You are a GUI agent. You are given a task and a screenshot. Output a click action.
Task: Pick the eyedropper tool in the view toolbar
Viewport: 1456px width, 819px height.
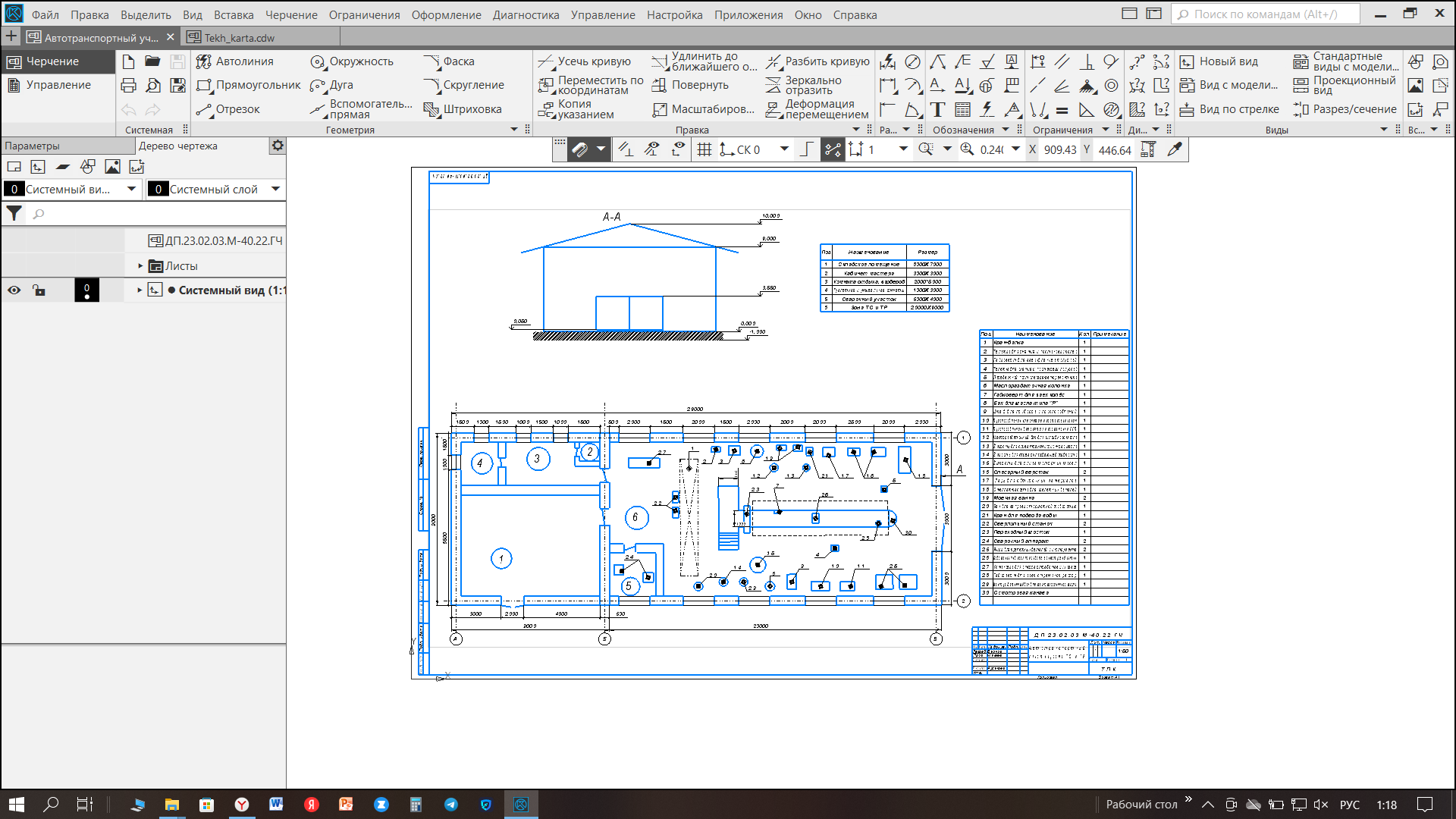(1175, 149)
